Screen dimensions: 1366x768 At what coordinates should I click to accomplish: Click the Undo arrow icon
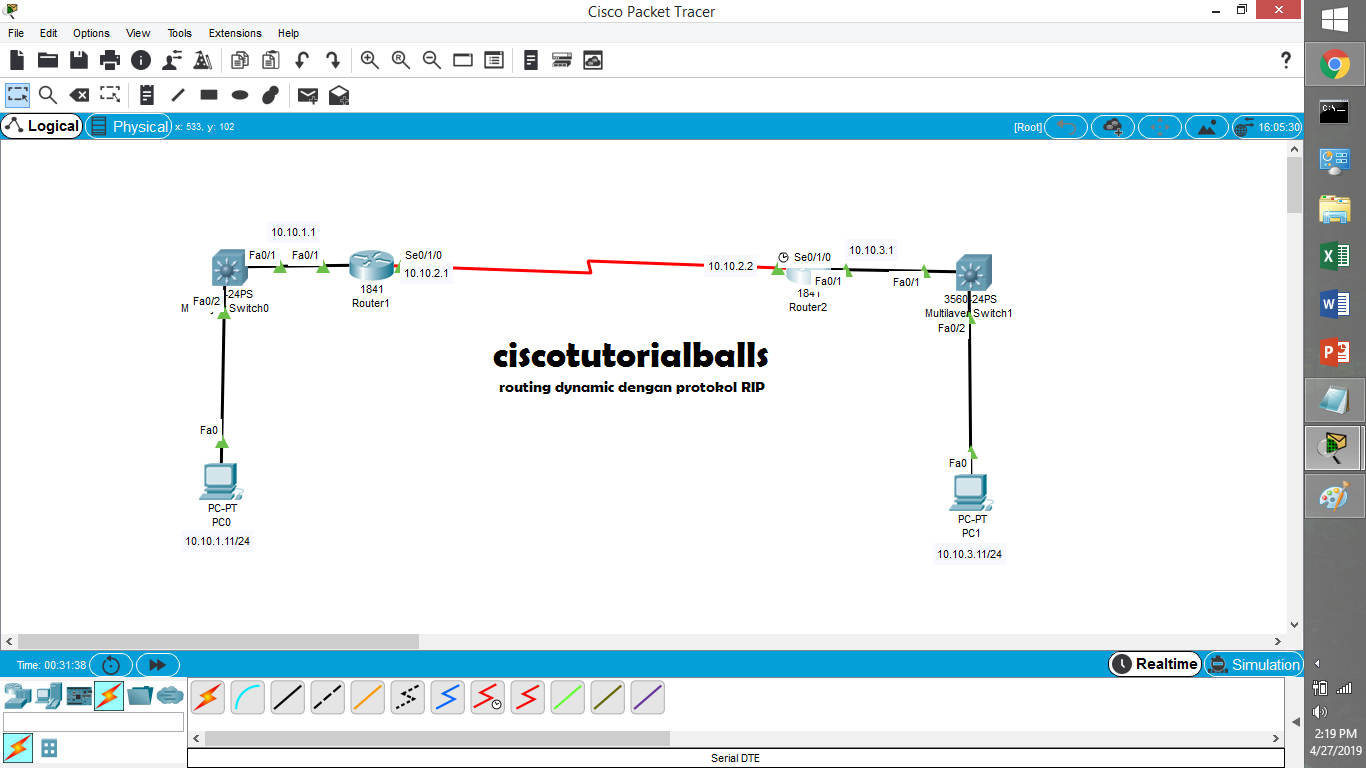[x=302, y=60]
